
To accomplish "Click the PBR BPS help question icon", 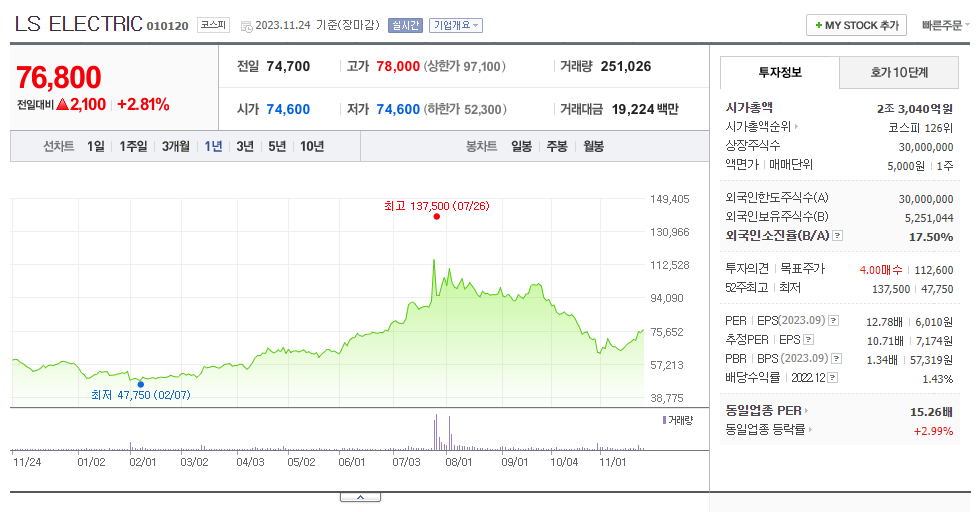I will [837, 359].
